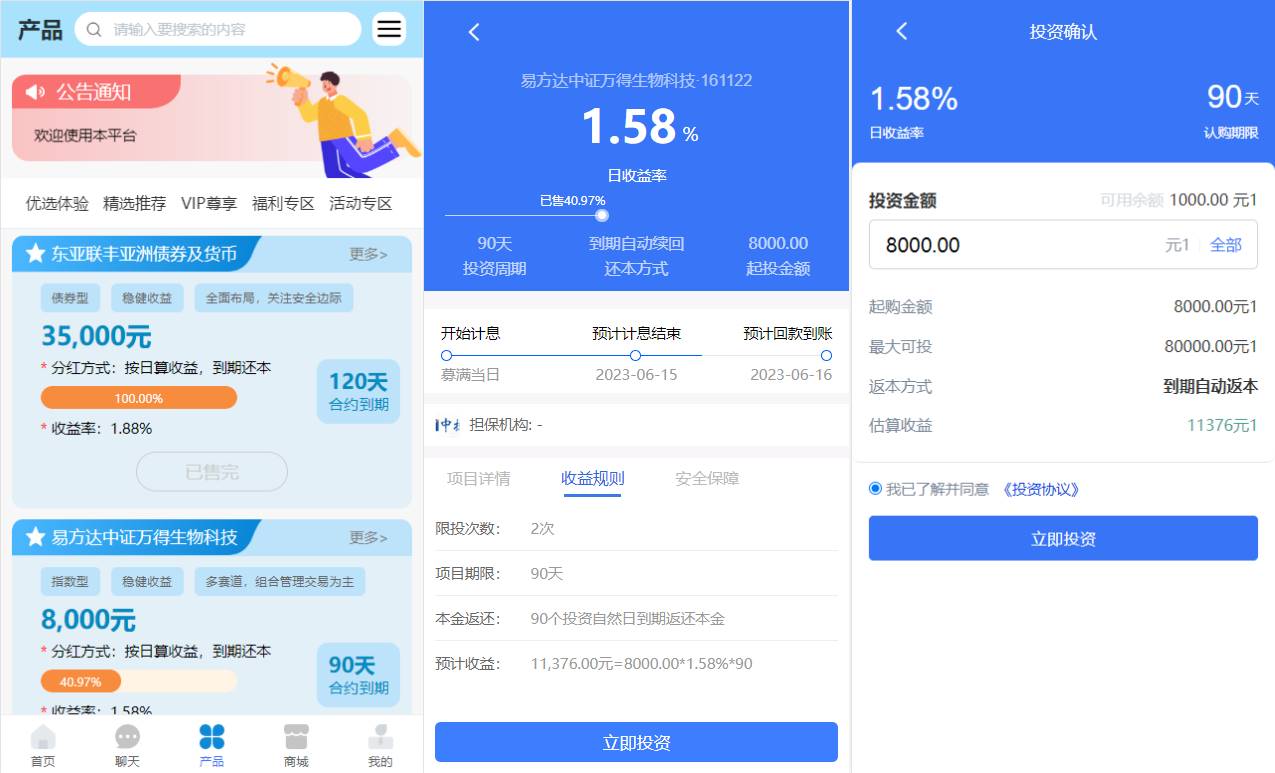Click the 已售40.97% progress slider handle
Viewport: 1275px width, 773px height.
coord(601,215)
